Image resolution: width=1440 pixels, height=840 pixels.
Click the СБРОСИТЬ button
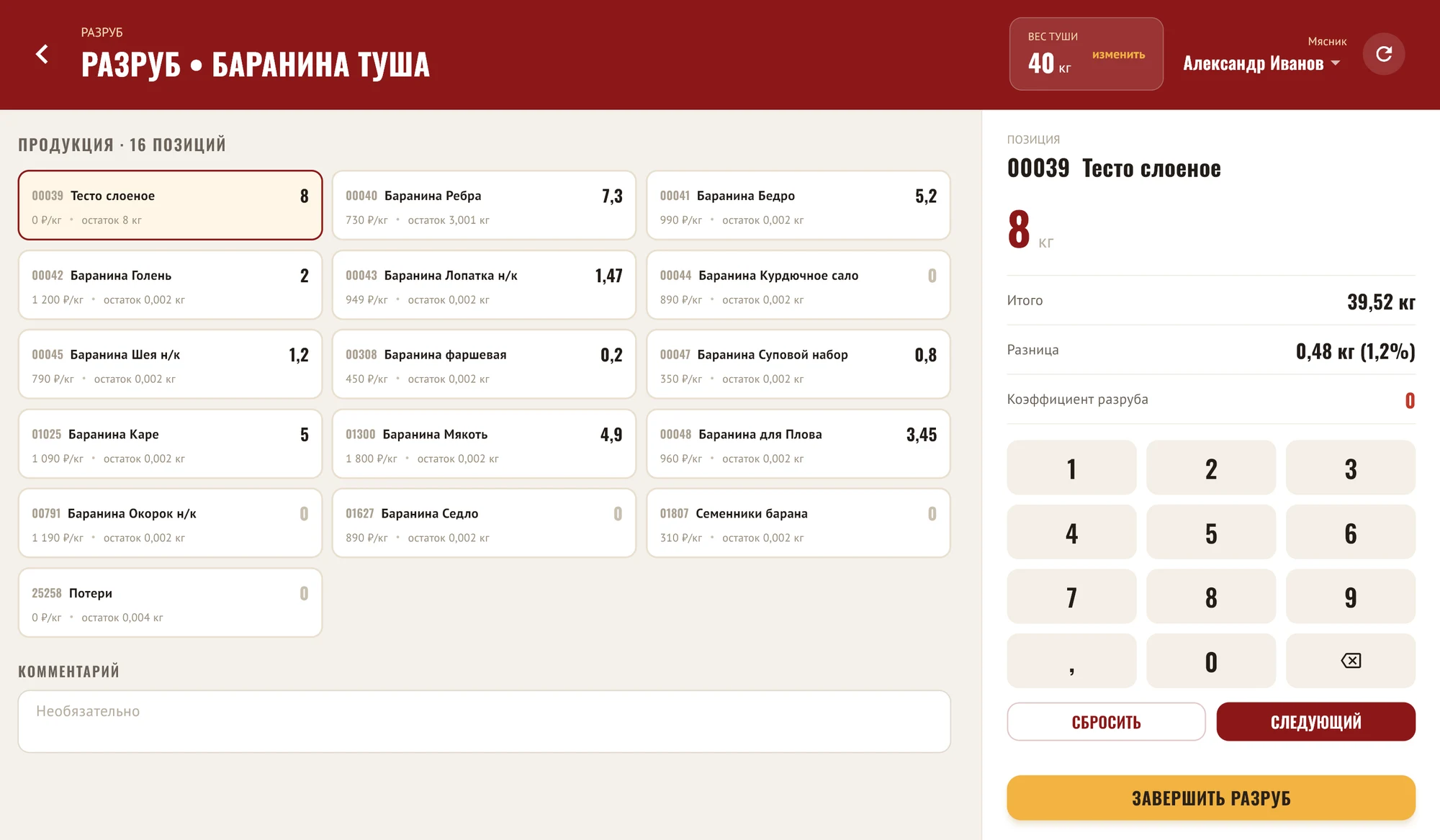pos(1106,721)
